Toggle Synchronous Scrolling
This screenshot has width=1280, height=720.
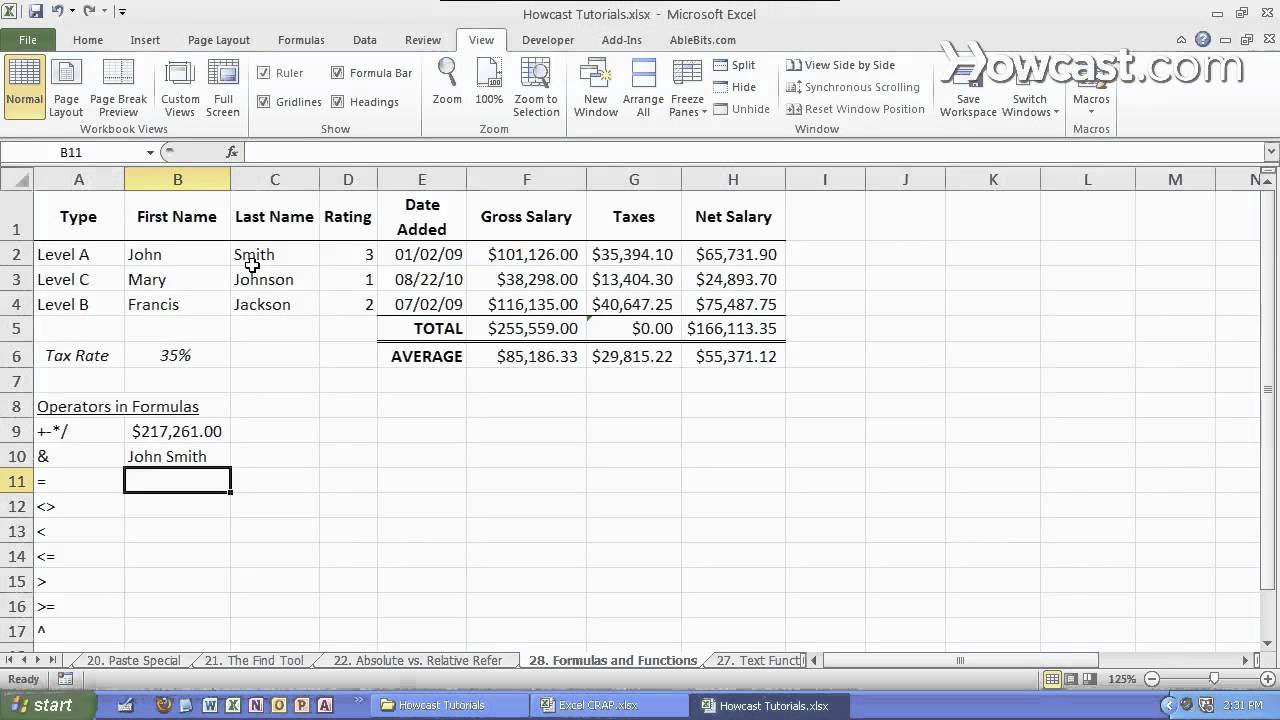point(852,87)
